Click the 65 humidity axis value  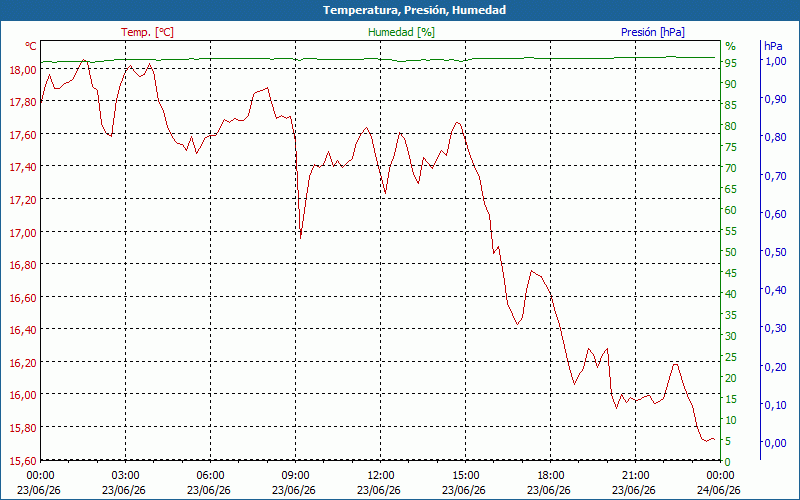pyautogui.click(x=731, y=189)
